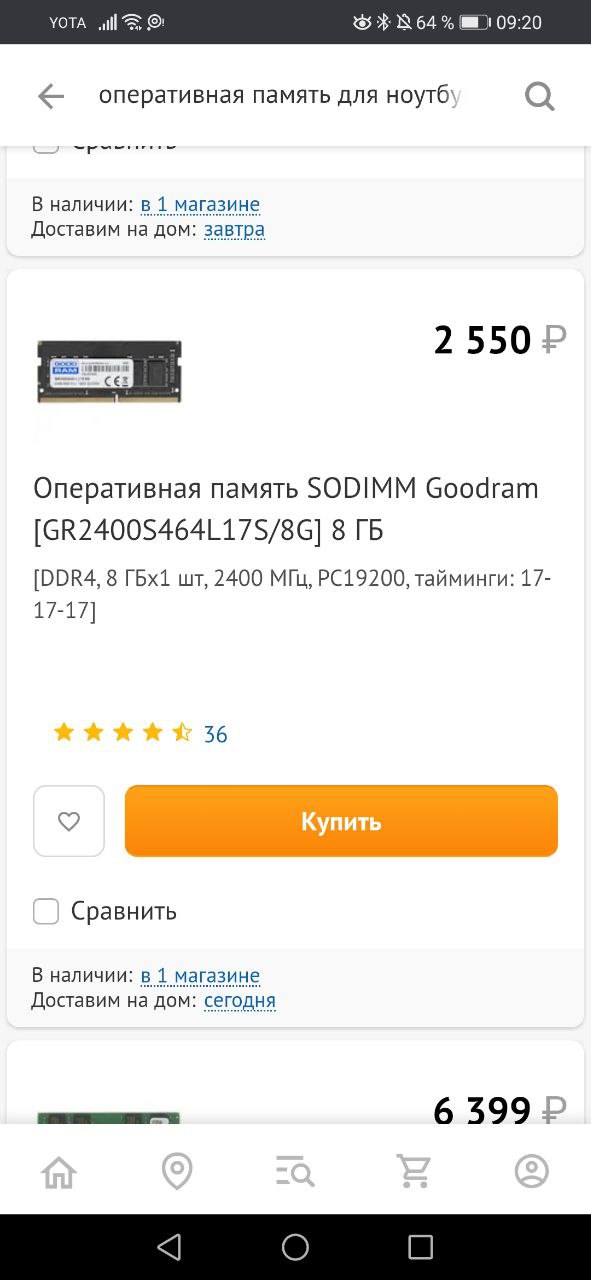
Task: Open the shopping cart icon
Action: click(413, 1171)
